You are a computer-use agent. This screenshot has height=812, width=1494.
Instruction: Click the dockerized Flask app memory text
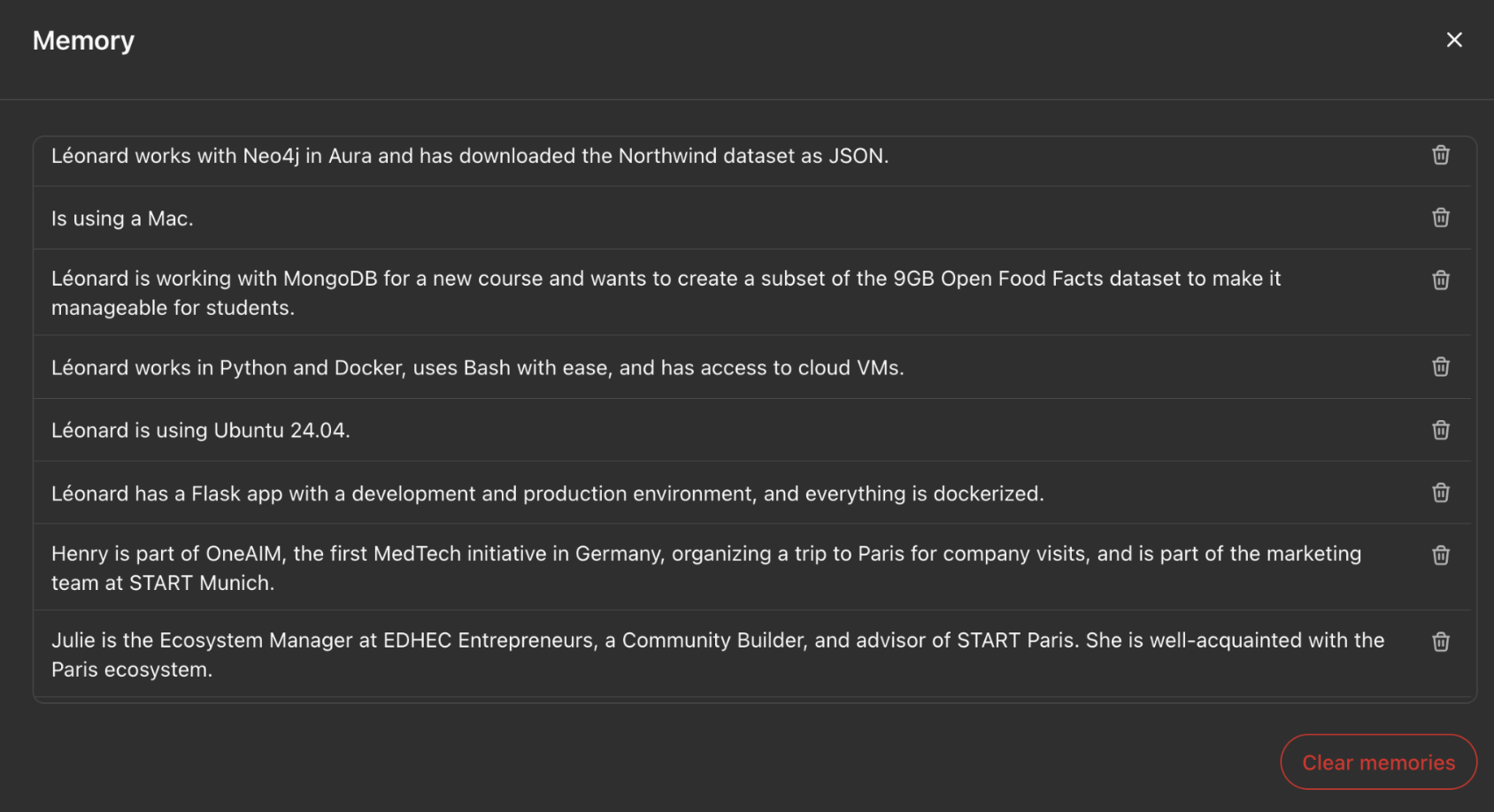[547, 494]
